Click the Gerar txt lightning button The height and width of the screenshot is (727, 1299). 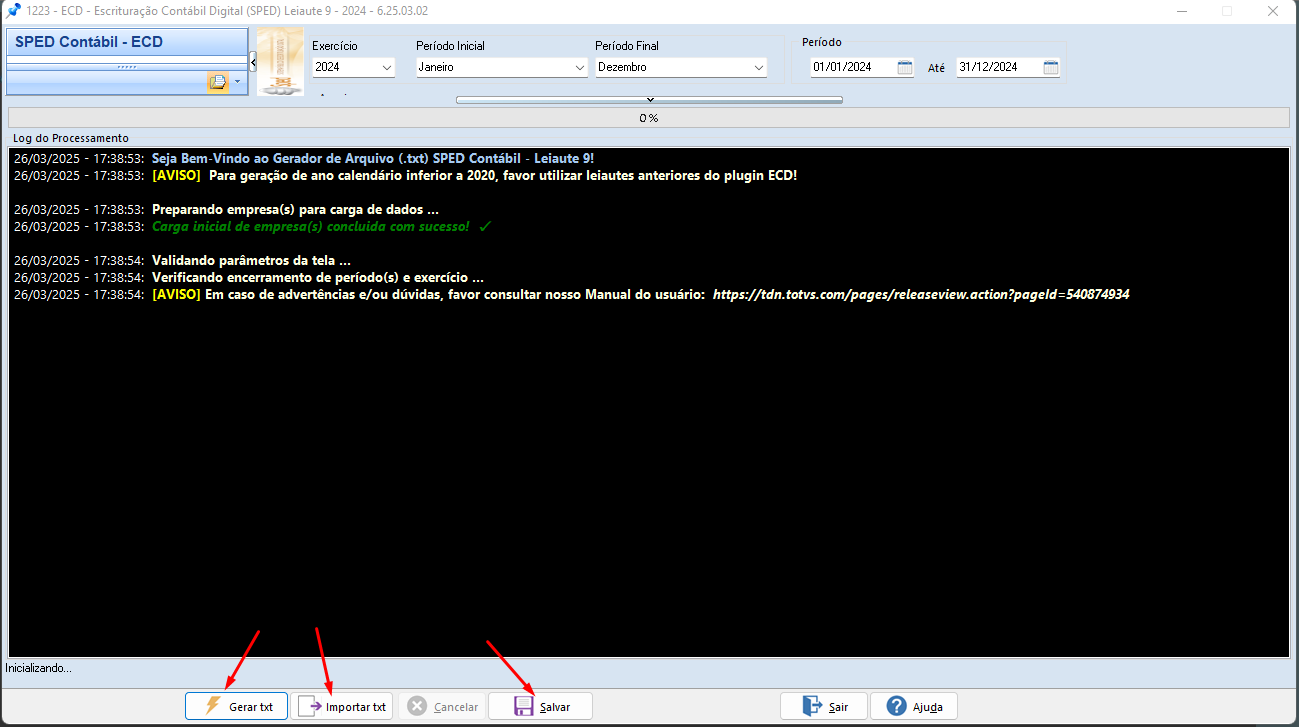pos(236,706)
